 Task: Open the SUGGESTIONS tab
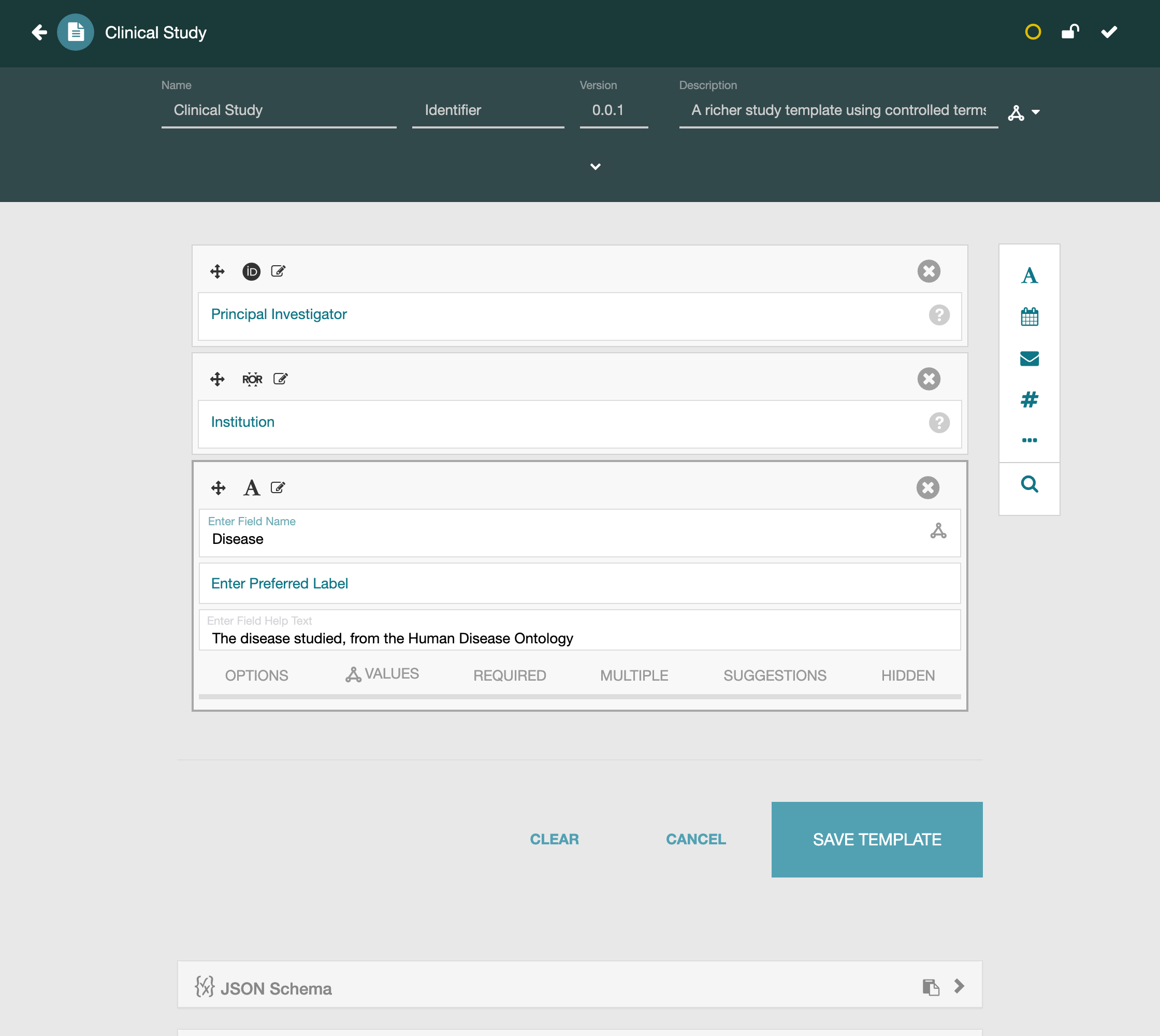[x=775, y=675]
